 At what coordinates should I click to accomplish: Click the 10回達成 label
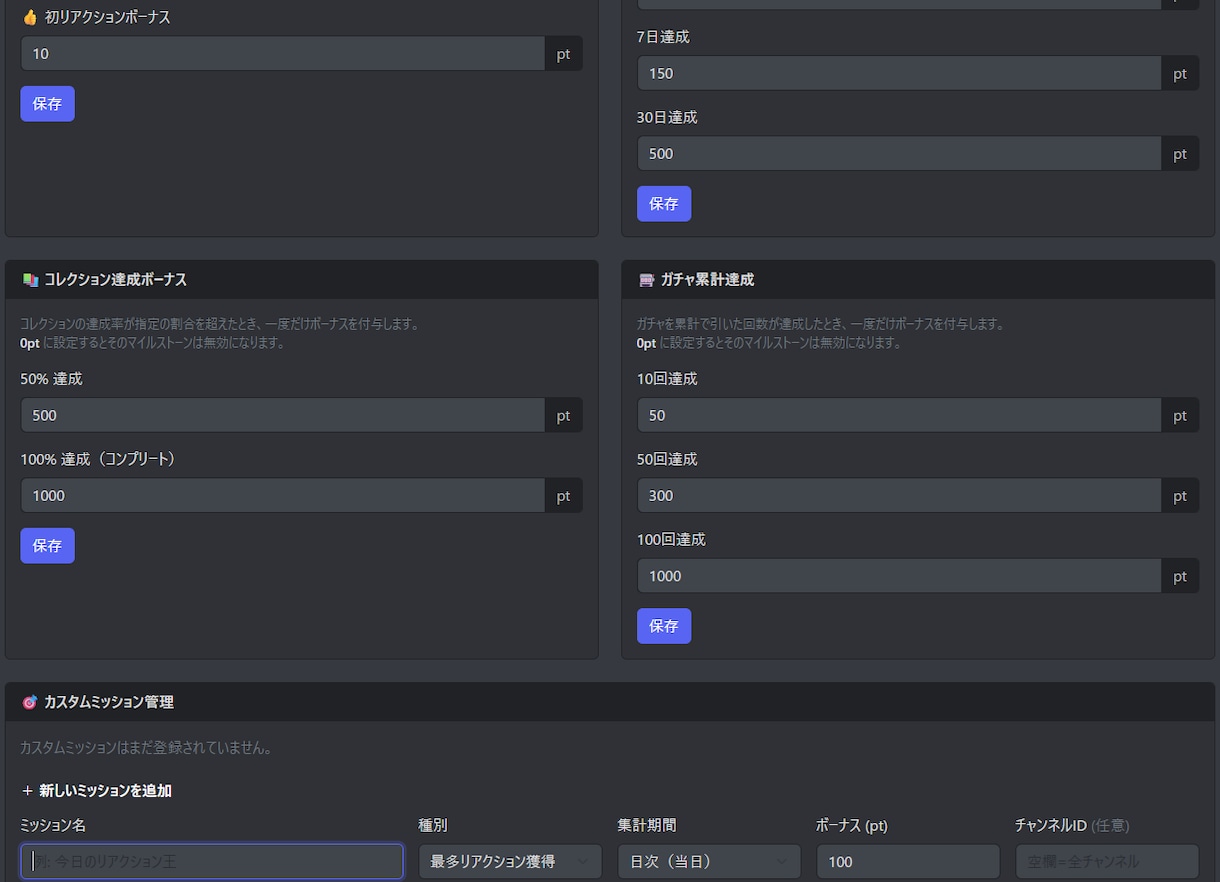[667, 379]
